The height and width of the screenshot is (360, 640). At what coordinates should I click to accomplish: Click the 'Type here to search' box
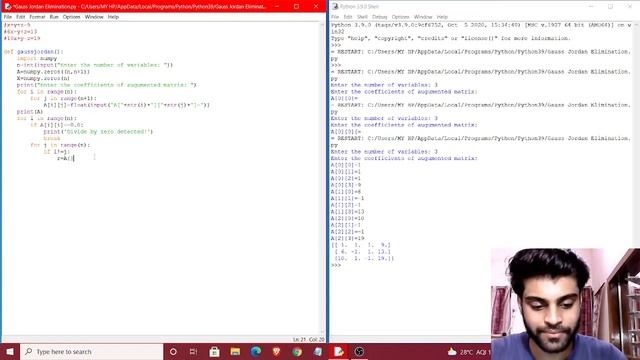coord(92,351)
